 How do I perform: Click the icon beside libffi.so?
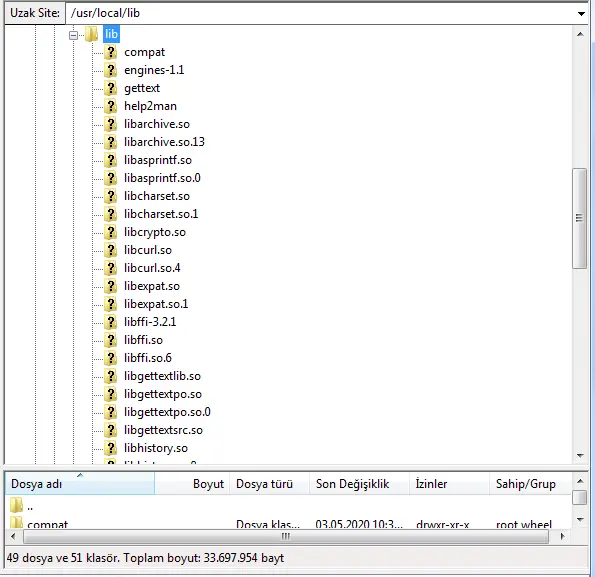(110, 340)
